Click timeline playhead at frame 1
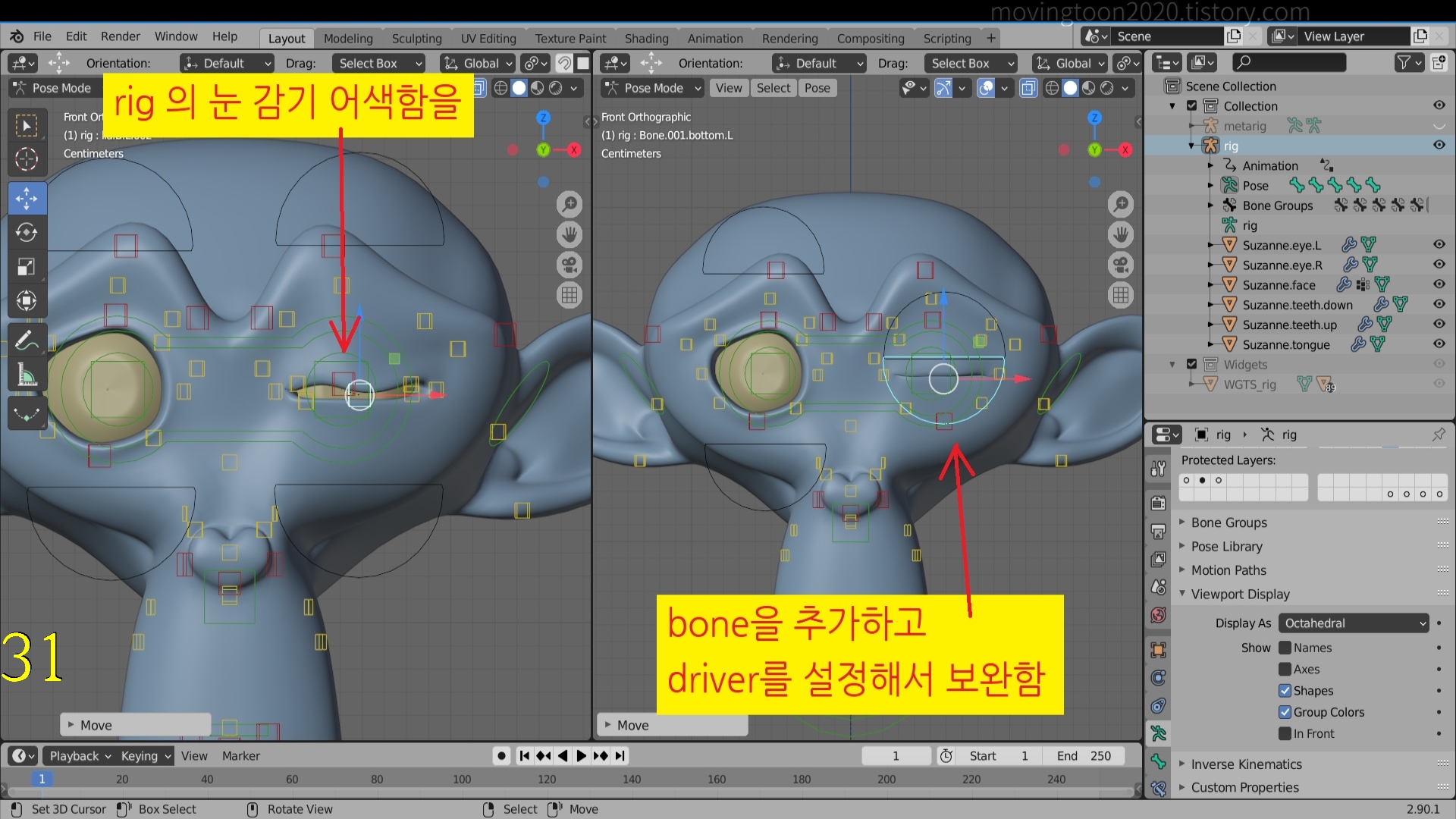The width and height of the screenshot is (1456, 819). tap(42, 779)
